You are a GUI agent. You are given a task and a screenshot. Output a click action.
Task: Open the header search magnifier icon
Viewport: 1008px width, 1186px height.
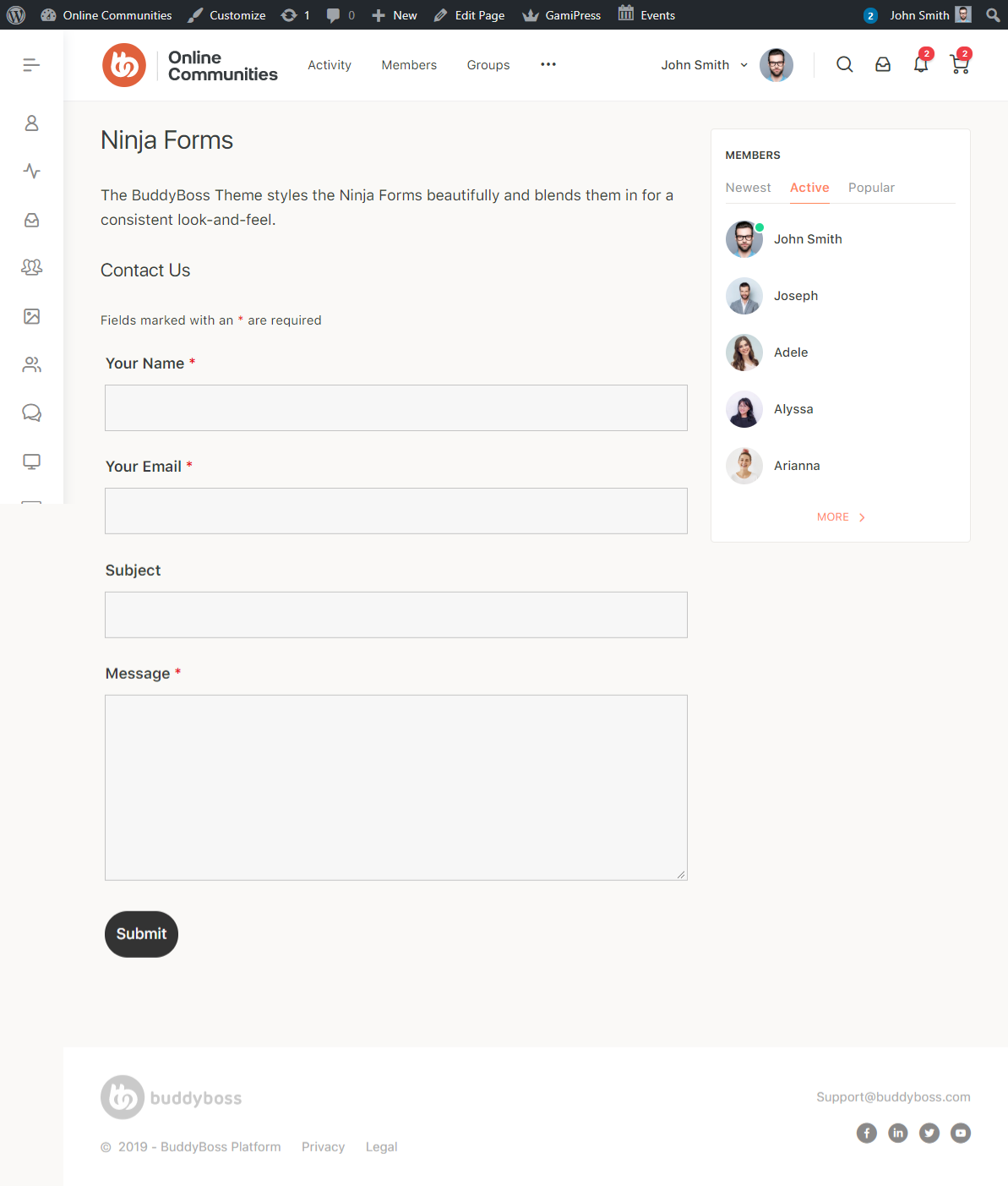coord(844,64)
